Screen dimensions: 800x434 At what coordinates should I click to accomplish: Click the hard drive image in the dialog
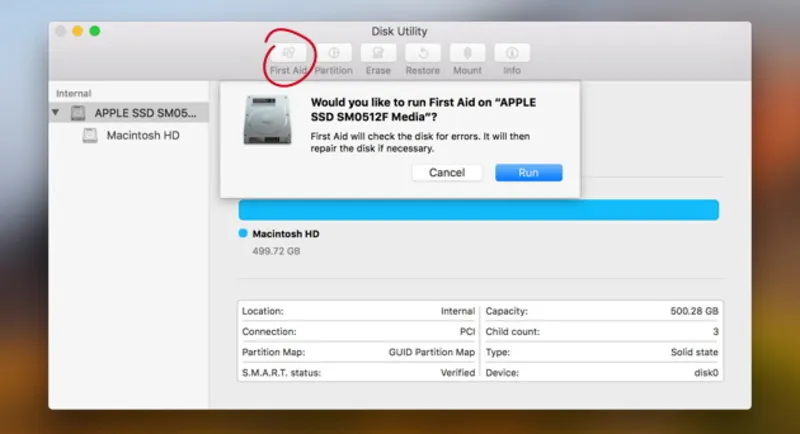267,120
